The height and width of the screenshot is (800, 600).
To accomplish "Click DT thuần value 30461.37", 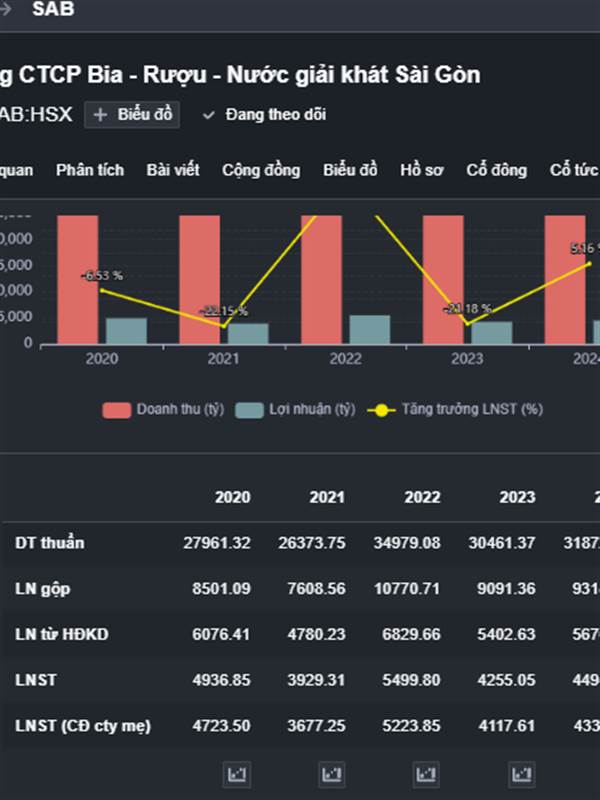I will (x=502, y=543).
